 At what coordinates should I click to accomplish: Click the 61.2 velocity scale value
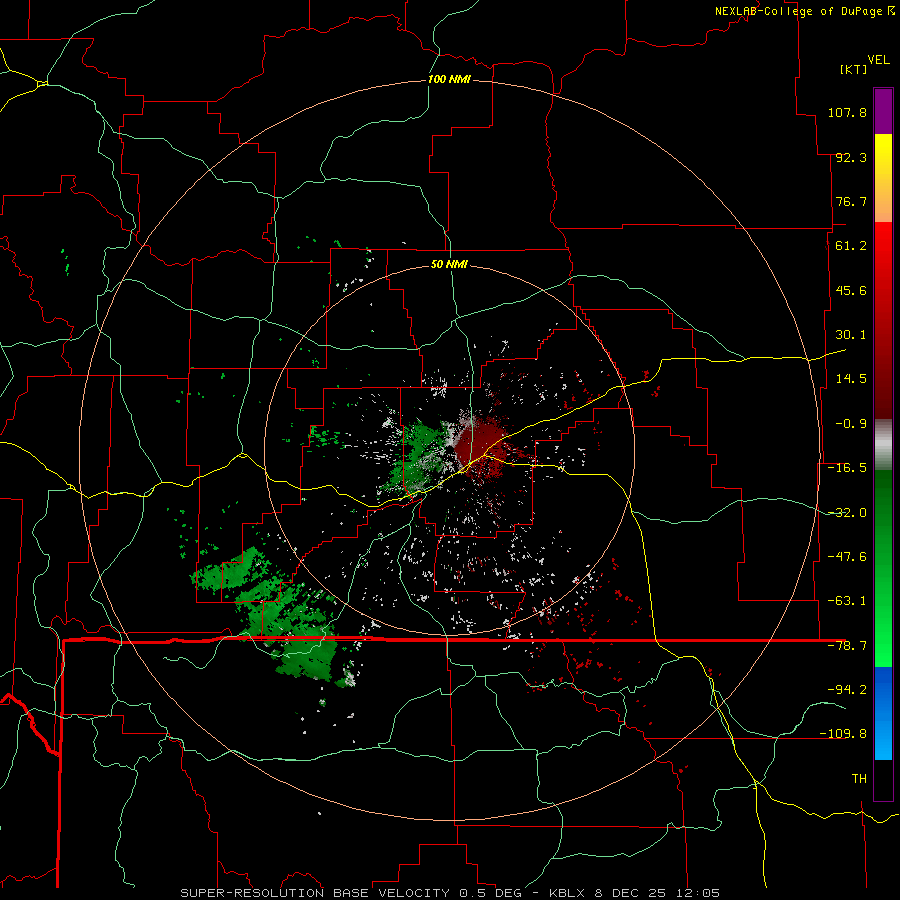[851, 246]
